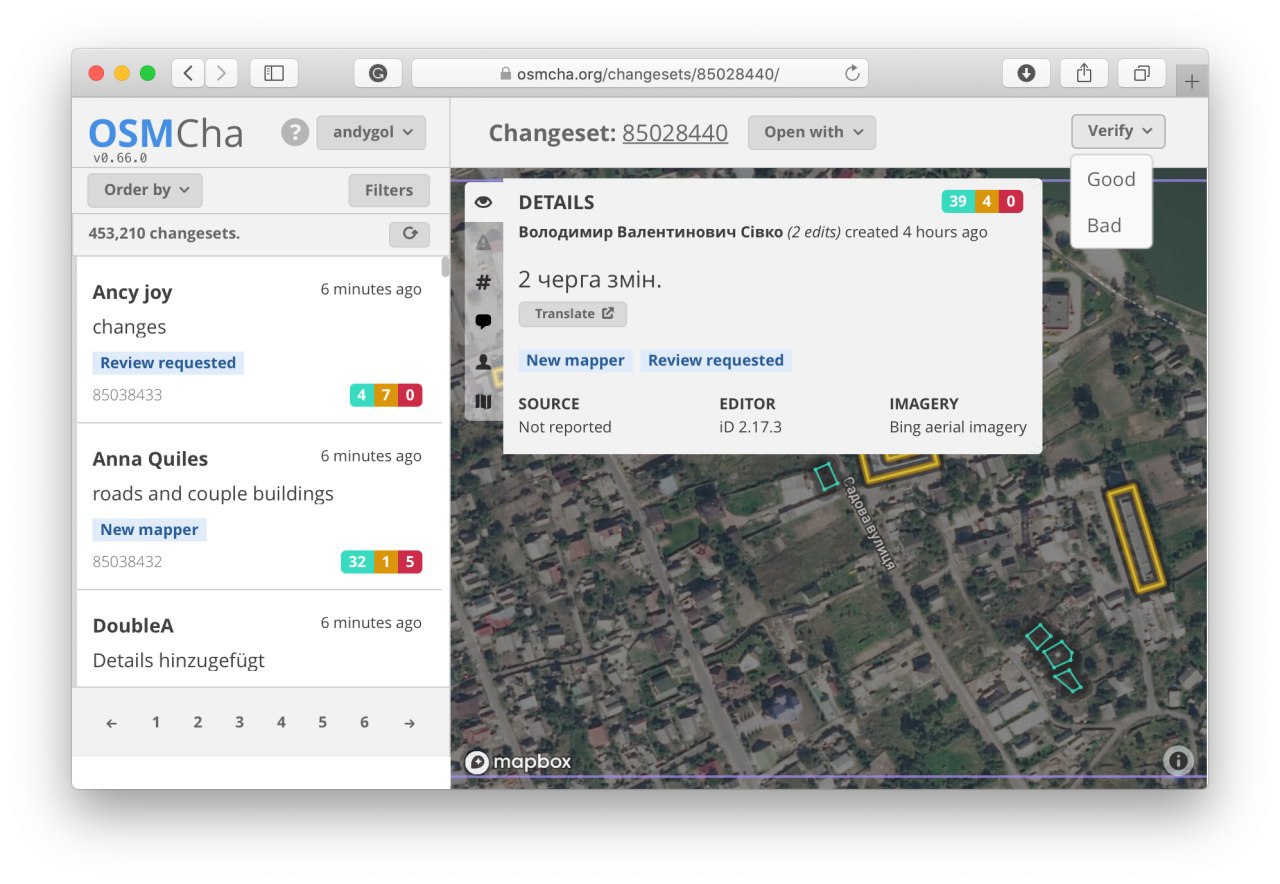Viewport: 1280px width, 884px height.
Task: Click the Safari share icon
Action: click(x=1084, y=73)
